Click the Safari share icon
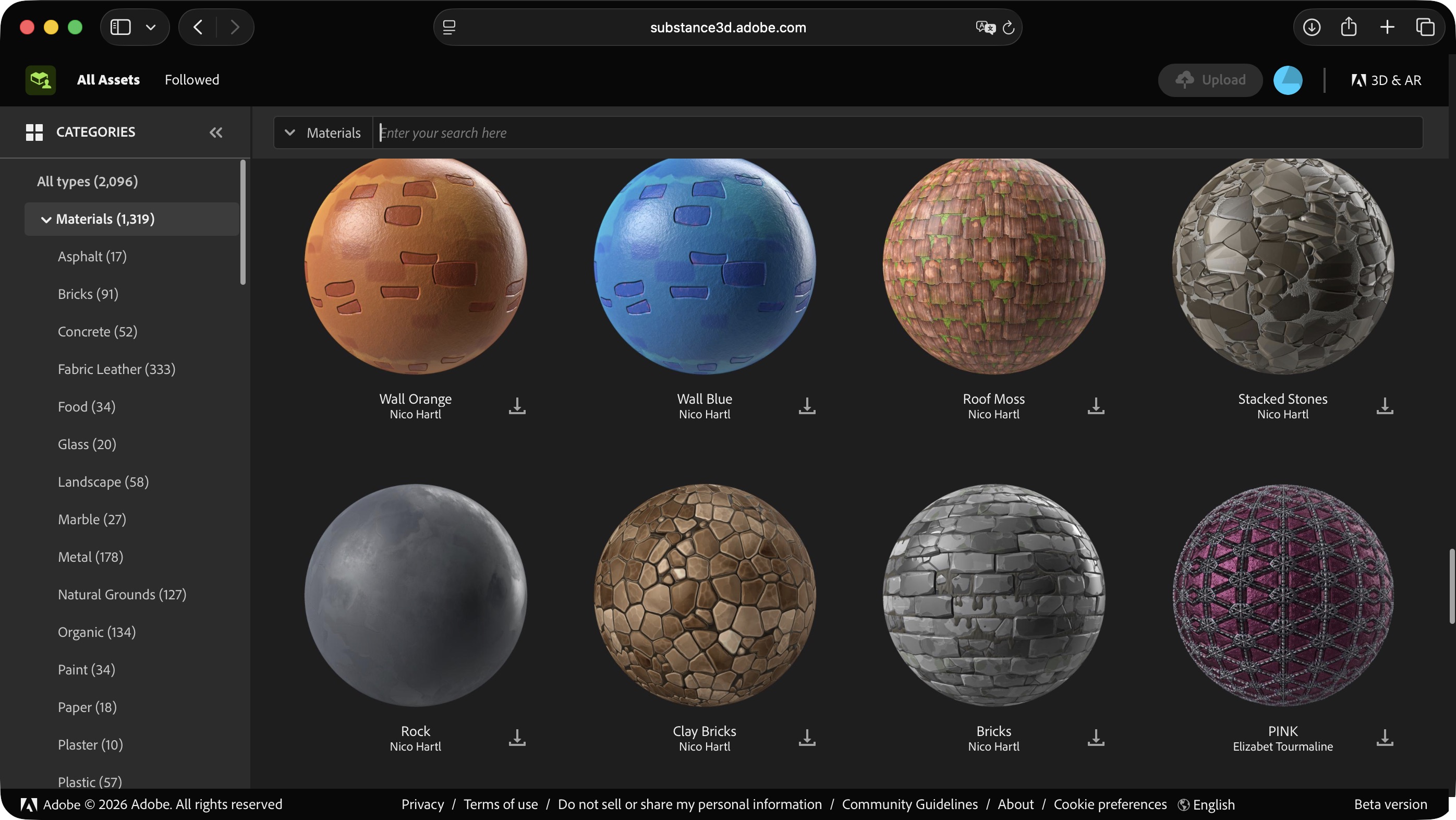This screenshot has width=1456, height=820. click(1349, 27)
